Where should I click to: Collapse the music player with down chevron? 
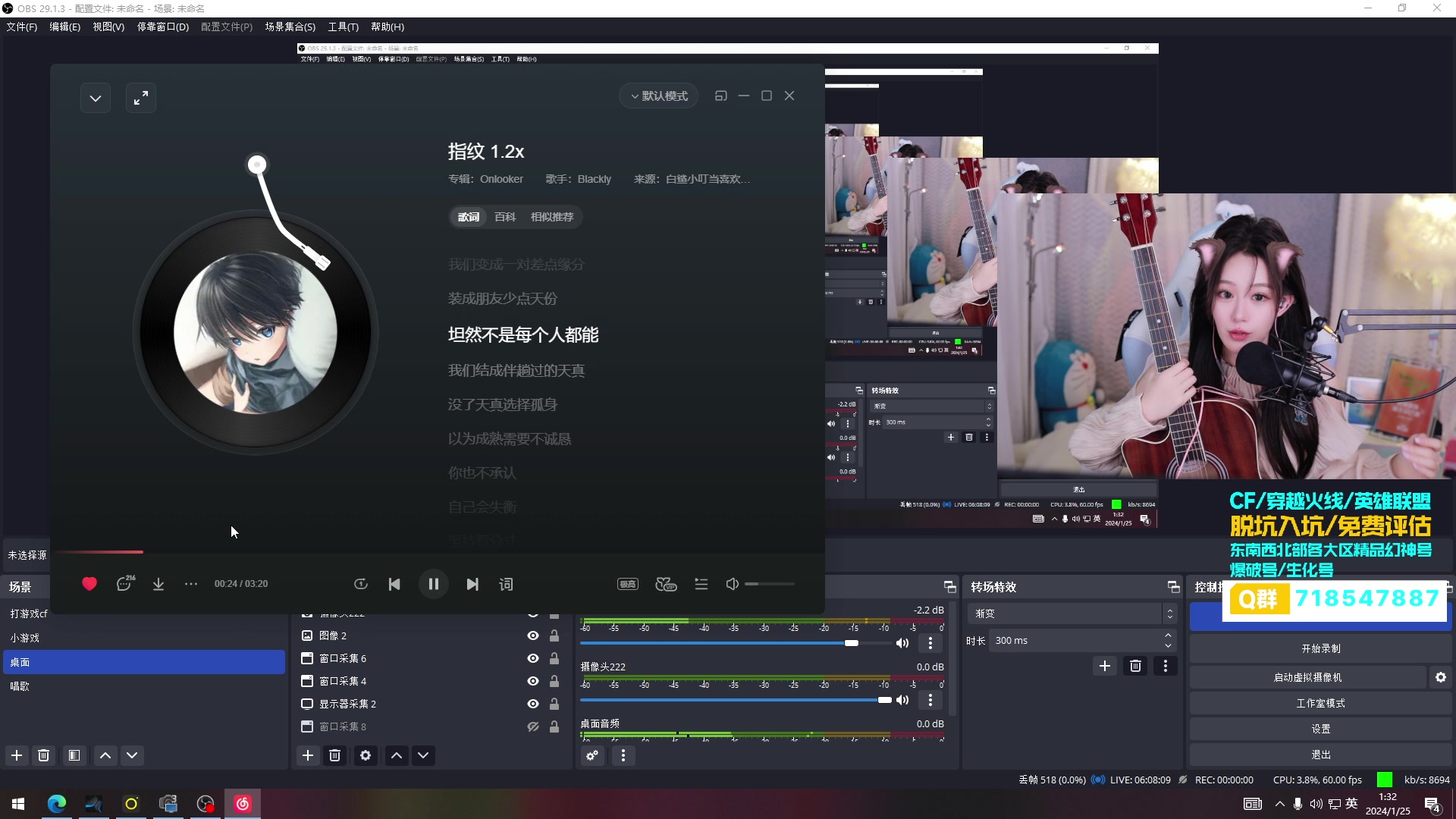(x=96, y=98)
